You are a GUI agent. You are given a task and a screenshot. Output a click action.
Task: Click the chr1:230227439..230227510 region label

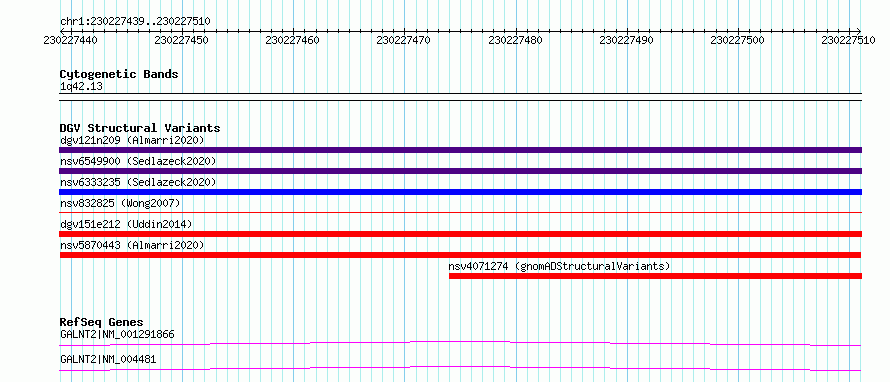pyautogui.click(x=135, y=22)
